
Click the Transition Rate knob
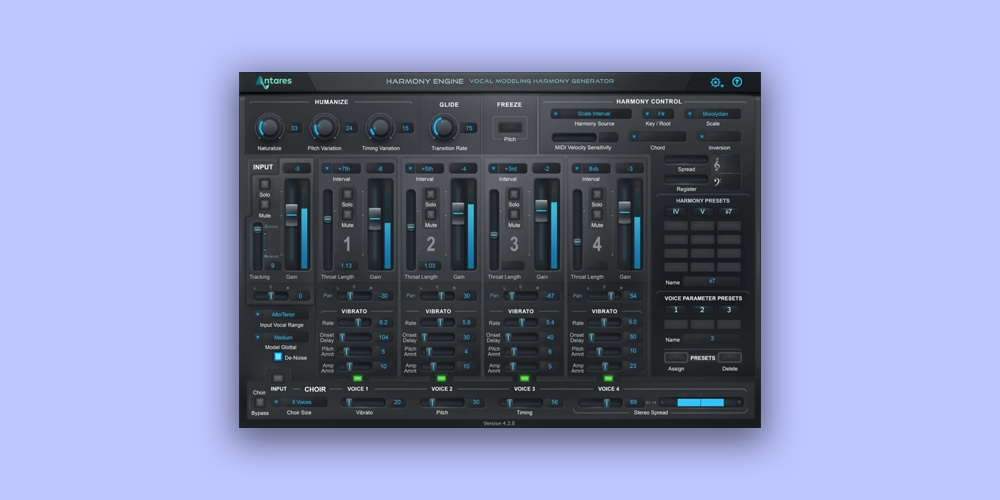444,127
